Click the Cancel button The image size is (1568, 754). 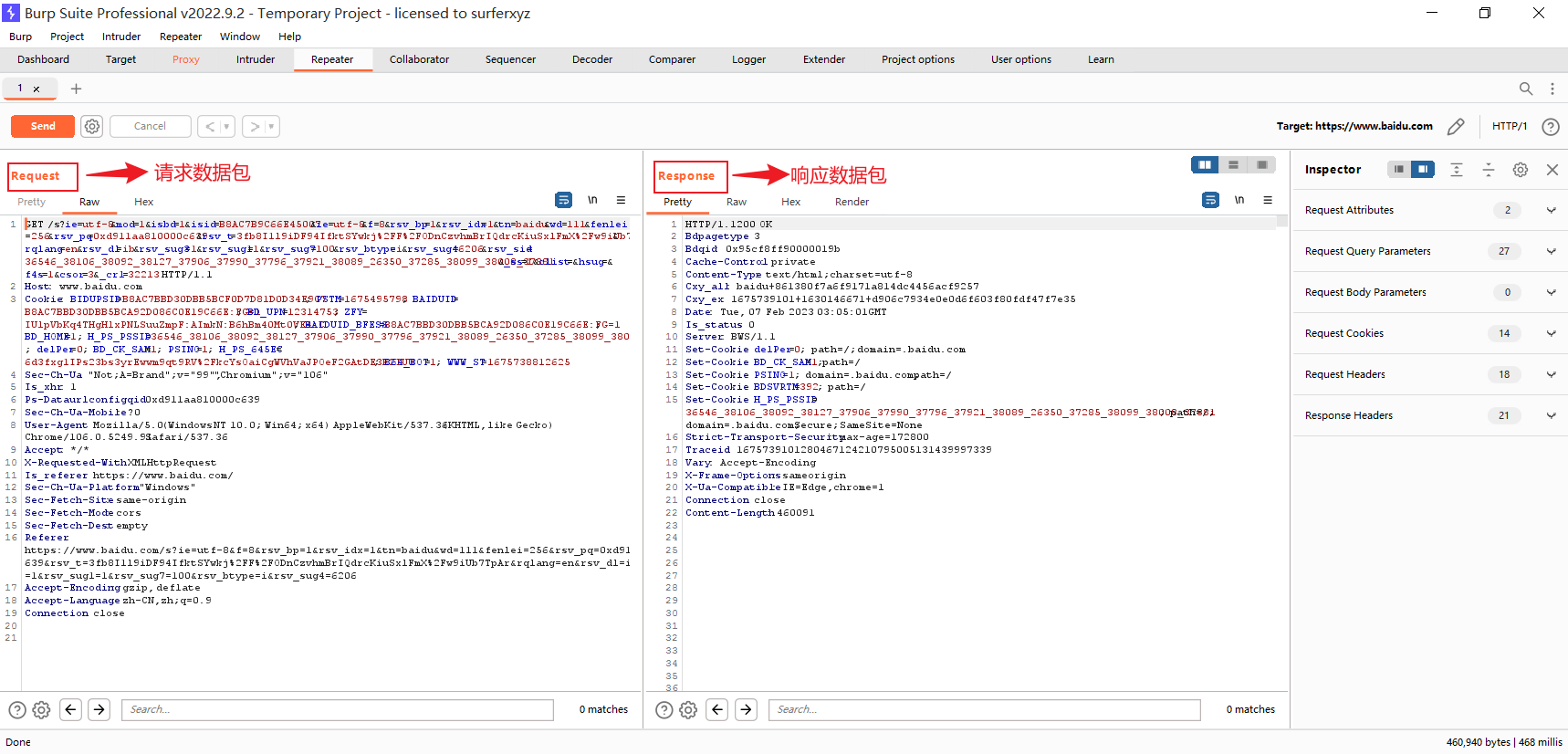[x=151, y=126]
